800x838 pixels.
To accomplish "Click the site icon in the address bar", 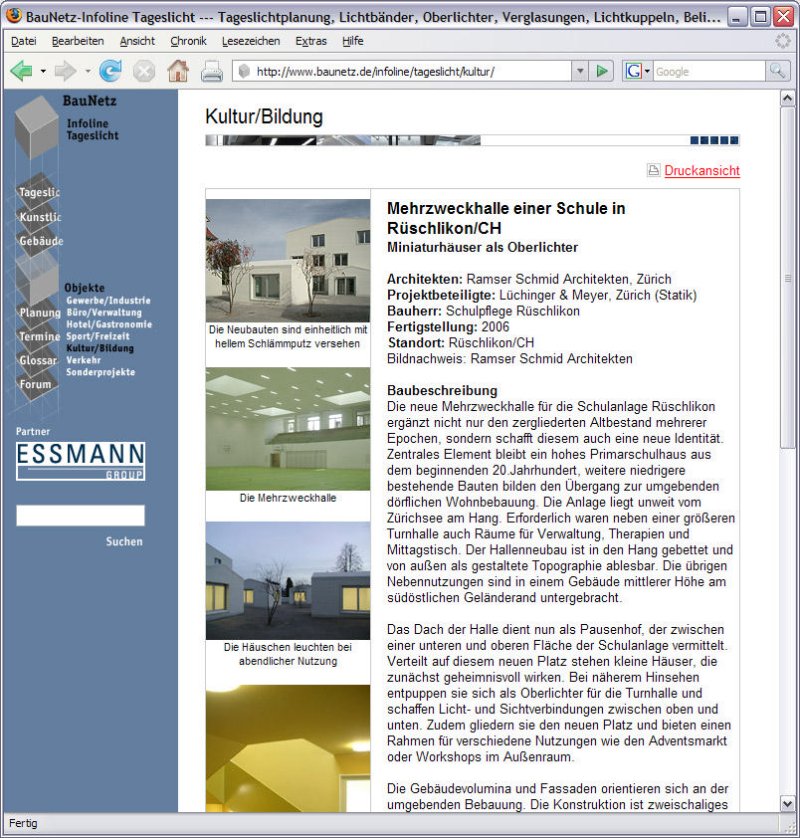I will [x=244, y=71].
